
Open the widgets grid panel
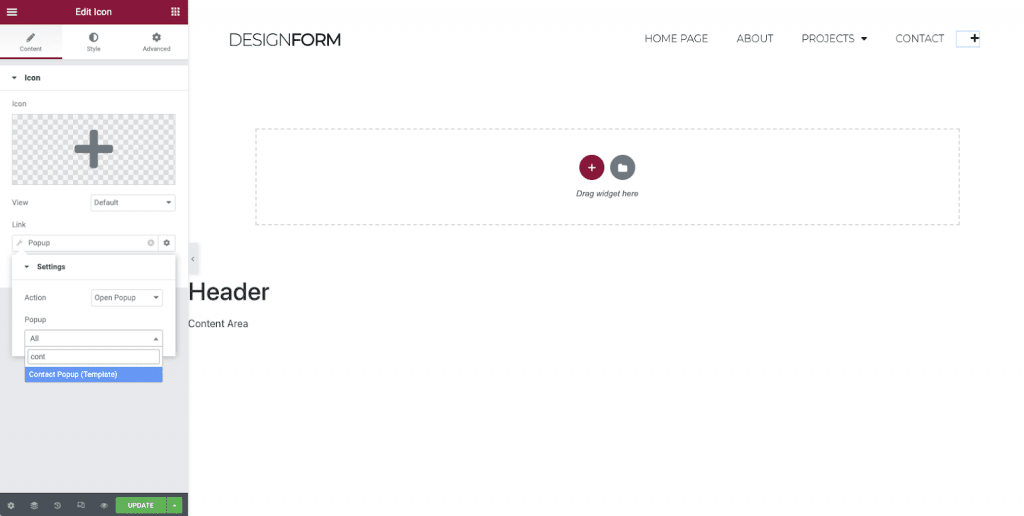tap(176, 11)
